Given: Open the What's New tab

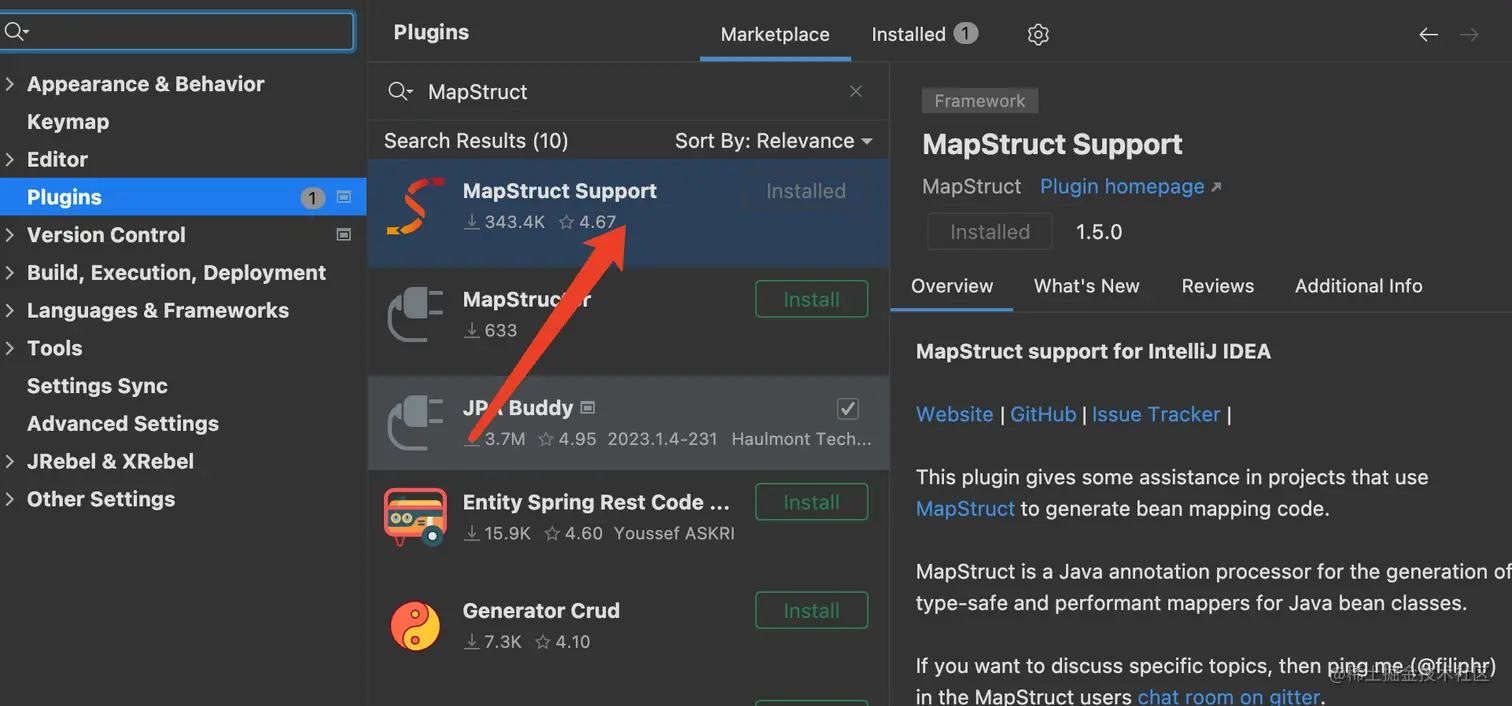Looking at the screenshot, I should (x=1086, y=286).
